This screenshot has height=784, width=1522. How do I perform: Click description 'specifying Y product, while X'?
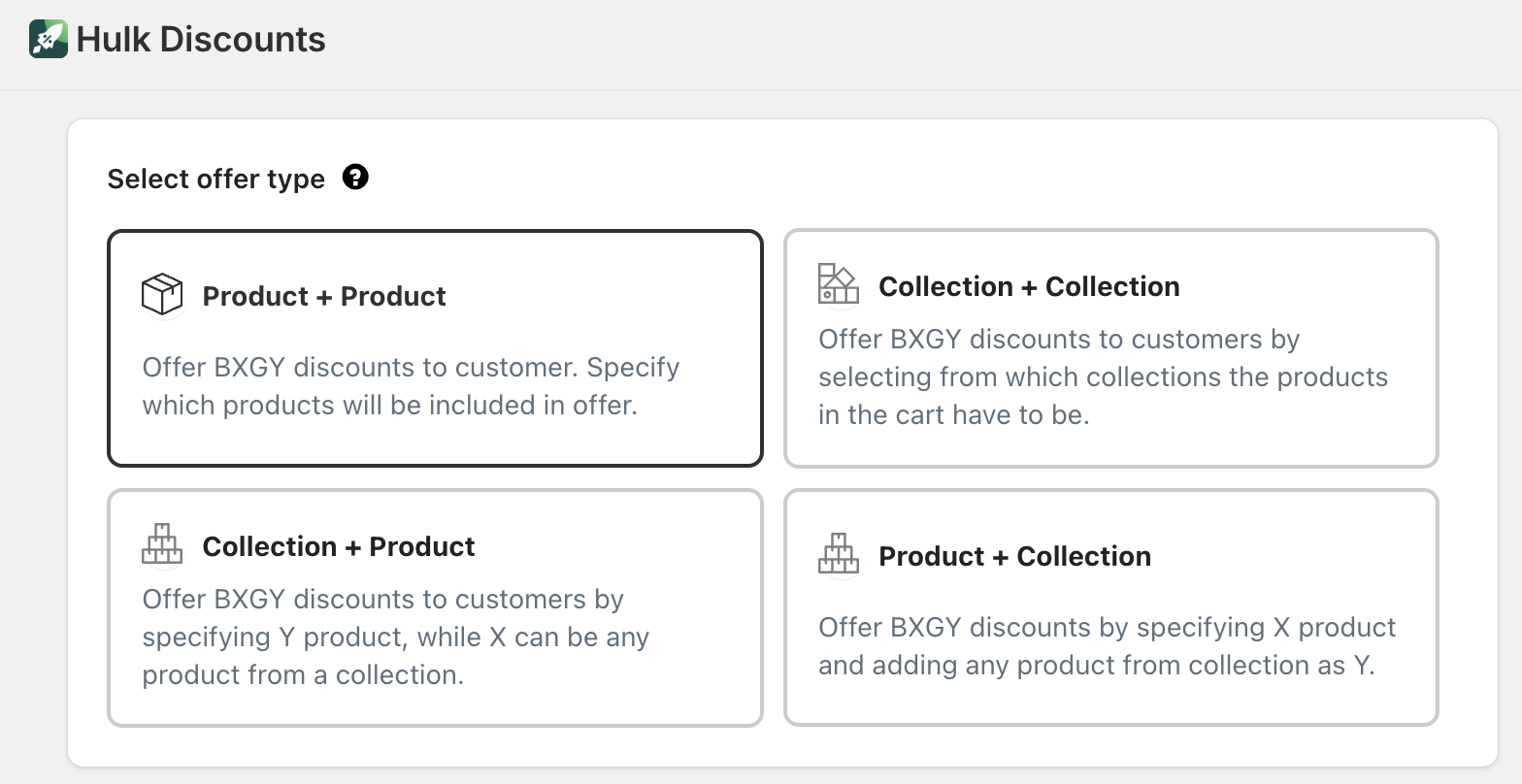point(395,637)
